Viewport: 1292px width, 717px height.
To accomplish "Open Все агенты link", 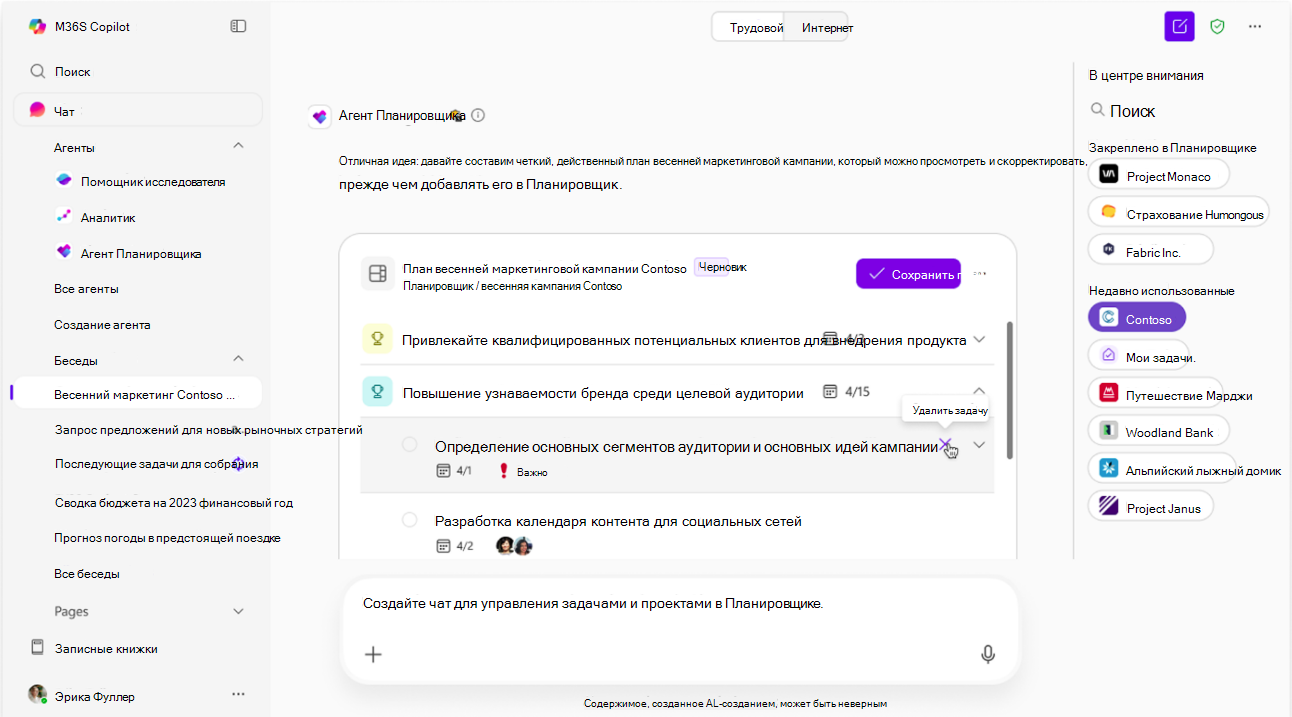I will pos(86,288).
